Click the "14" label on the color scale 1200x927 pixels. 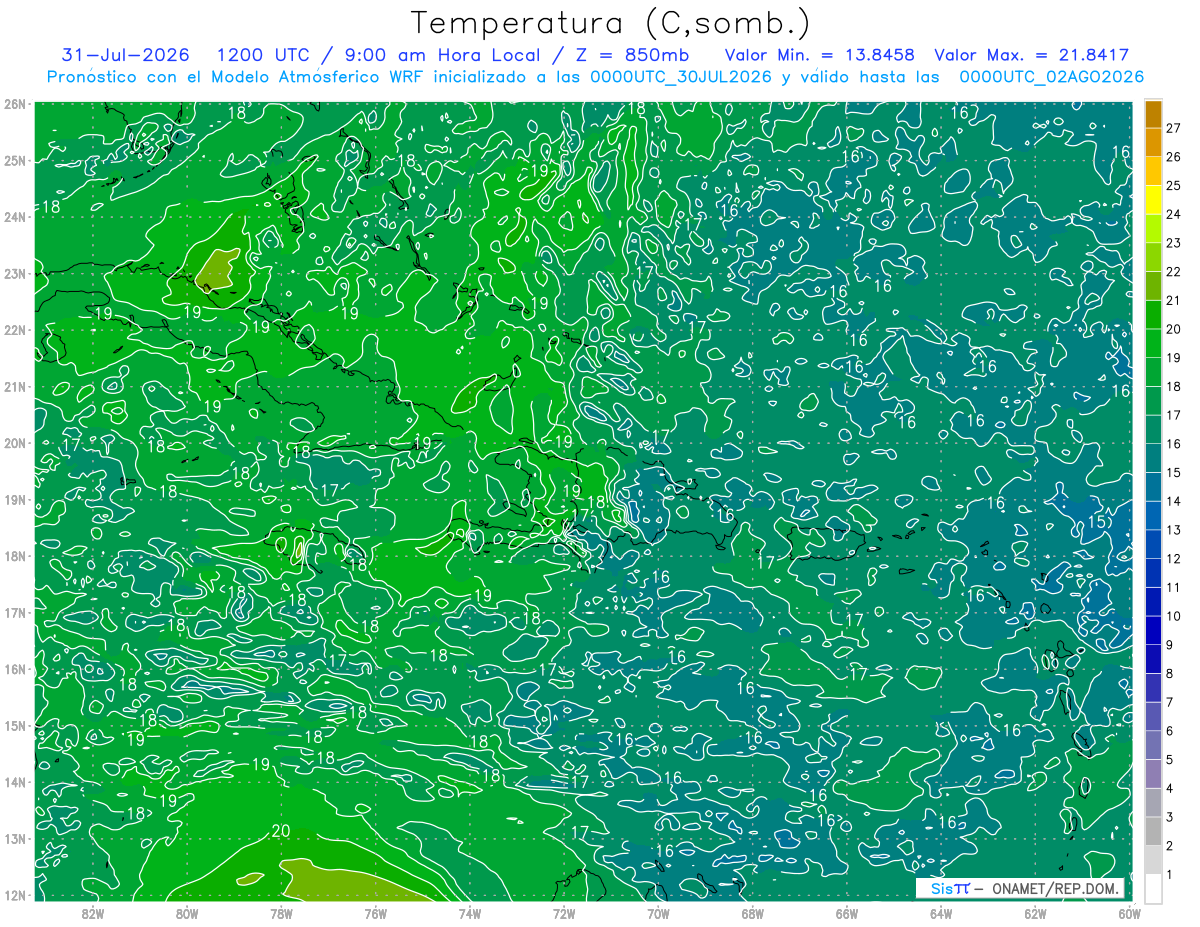[x=1174, y=501]
